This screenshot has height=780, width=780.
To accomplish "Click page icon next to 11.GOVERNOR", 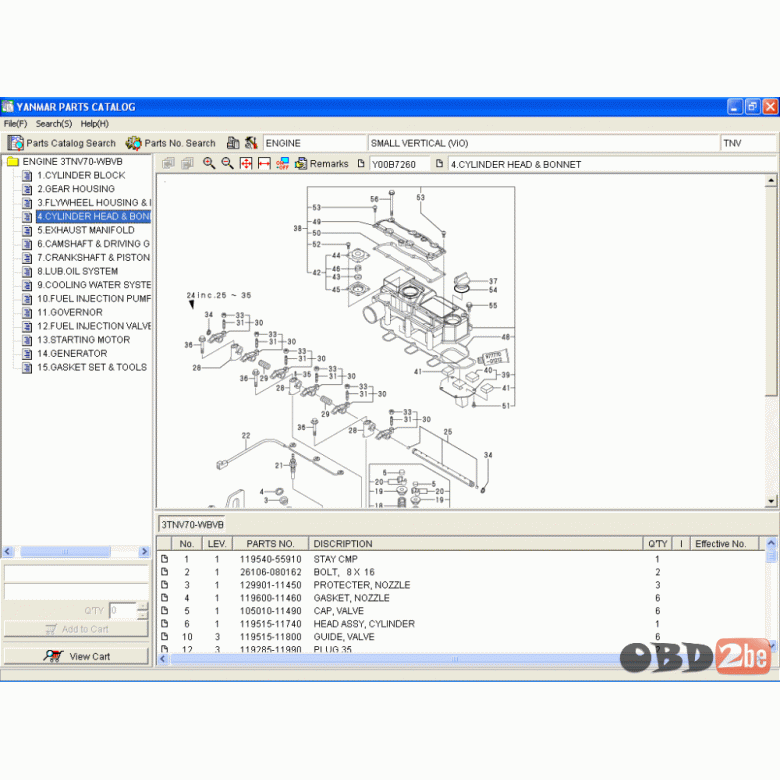I will (x=28, y=313).
